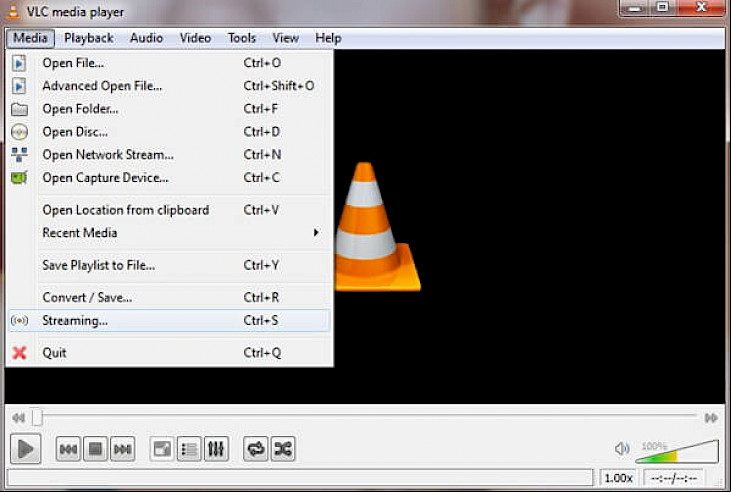Choose Open Disc... entry
731x492 pixels.
click(169, 132)
